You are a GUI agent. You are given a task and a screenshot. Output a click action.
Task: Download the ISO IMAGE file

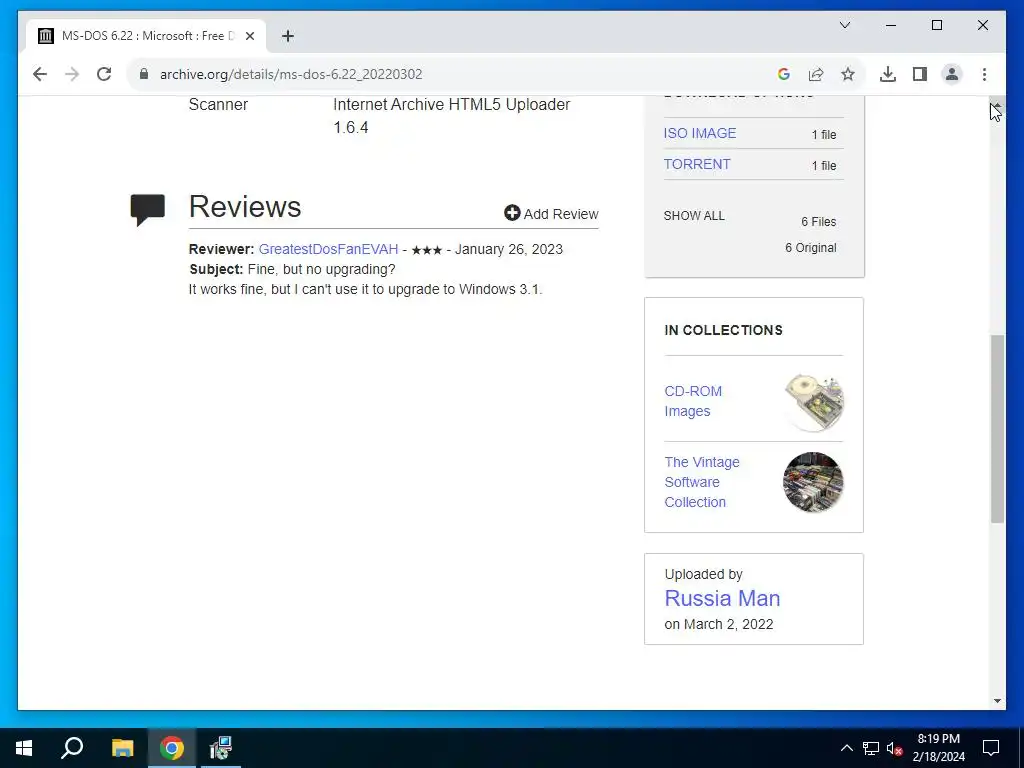699,133
